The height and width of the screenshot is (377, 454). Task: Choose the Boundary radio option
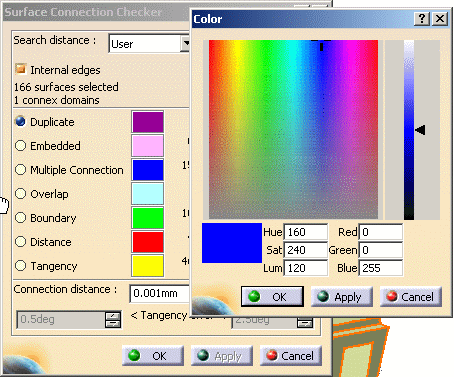(x=21, y=218)
